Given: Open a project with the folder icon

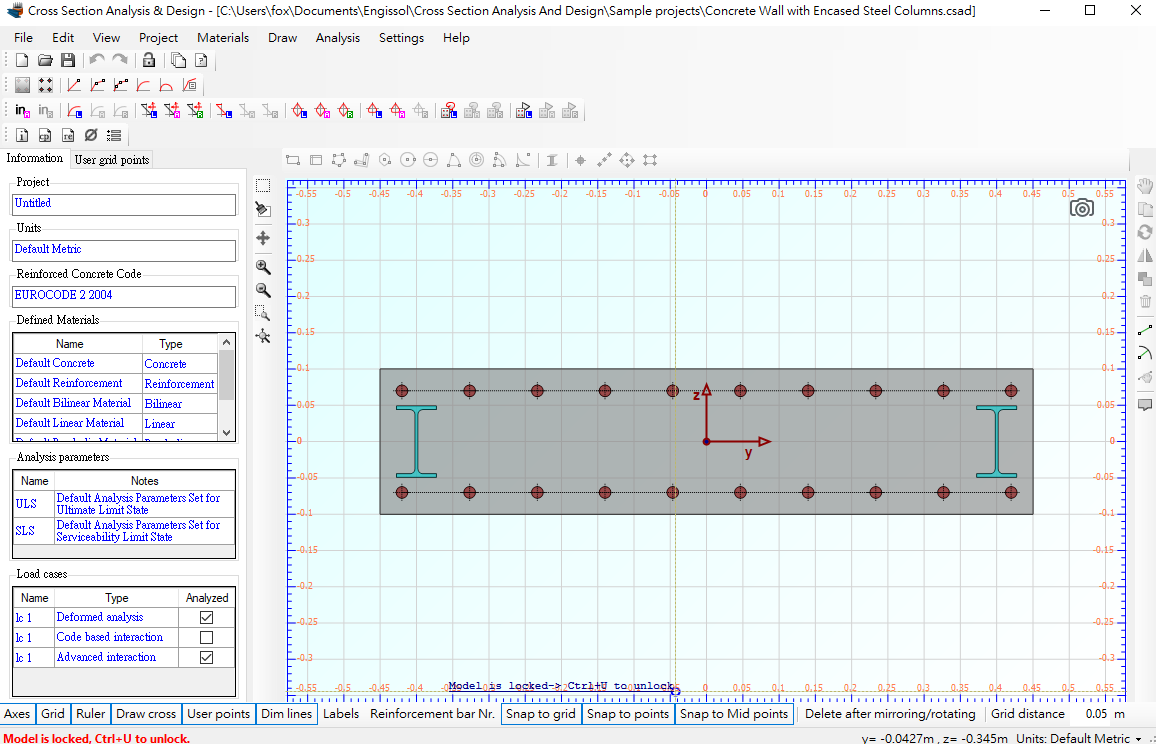Looking at the screenshot, I should click(x=45, y=60).
